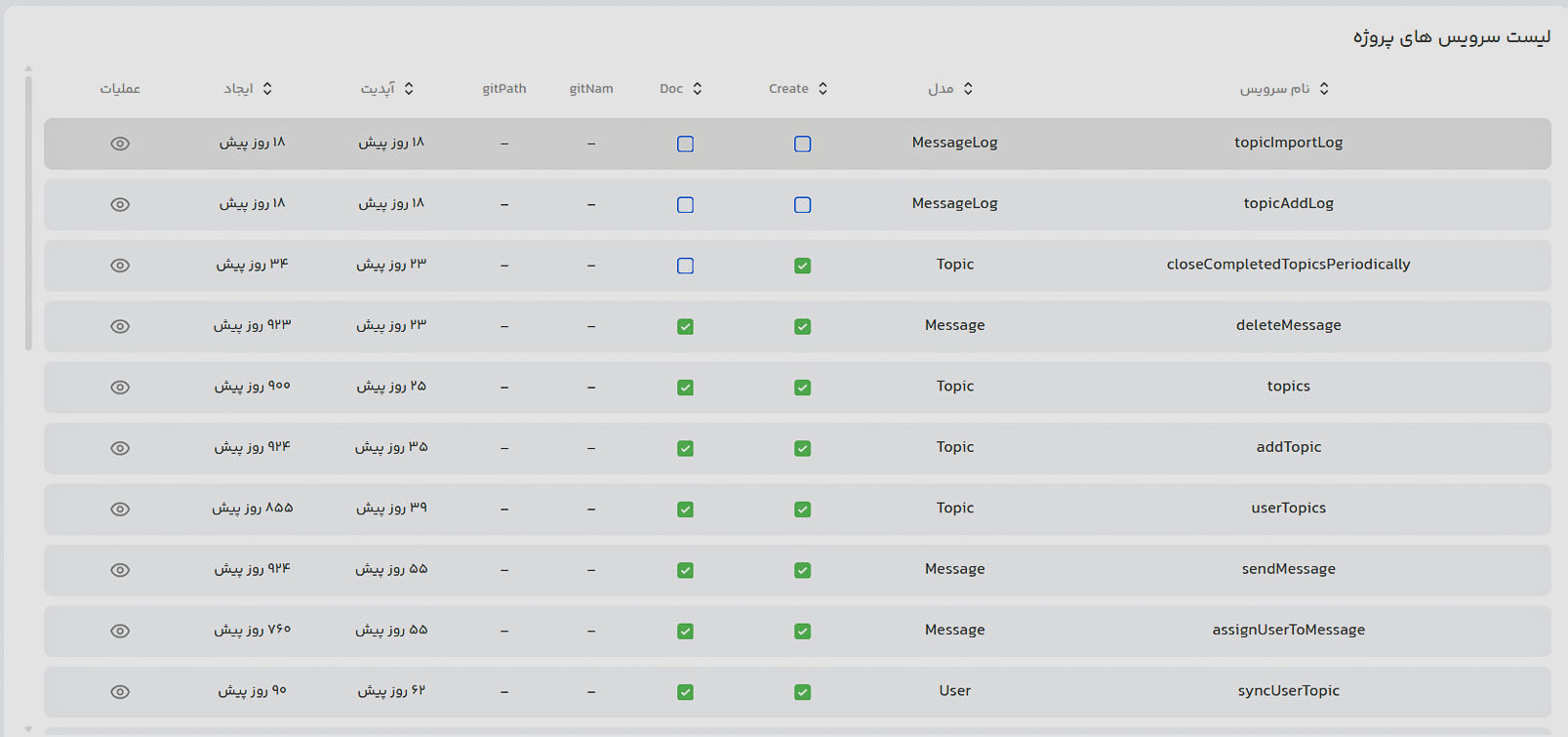This screenshot has height=737, width=1568.
Task: Sort by نام سرویس column arrows
Action: point(1324,89)
